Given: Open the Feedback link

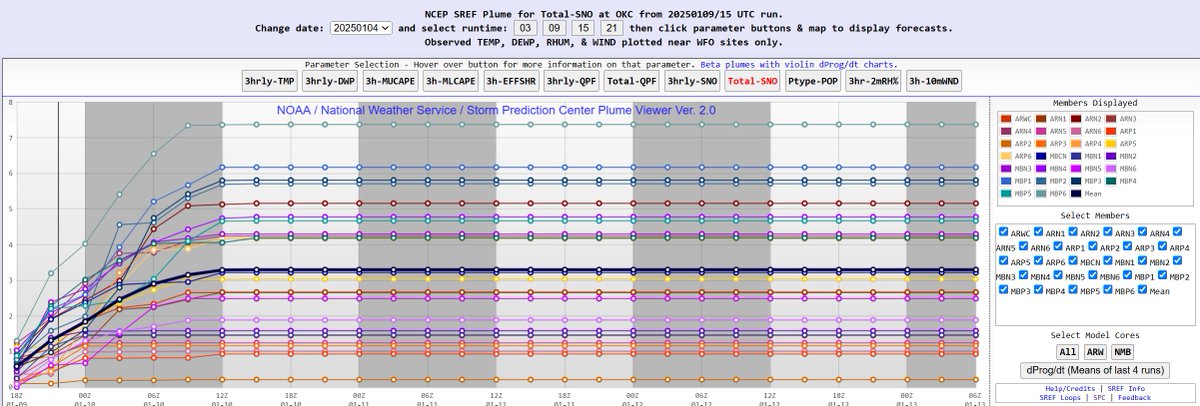Looking at the screenshot, I should coord(1133,397).
